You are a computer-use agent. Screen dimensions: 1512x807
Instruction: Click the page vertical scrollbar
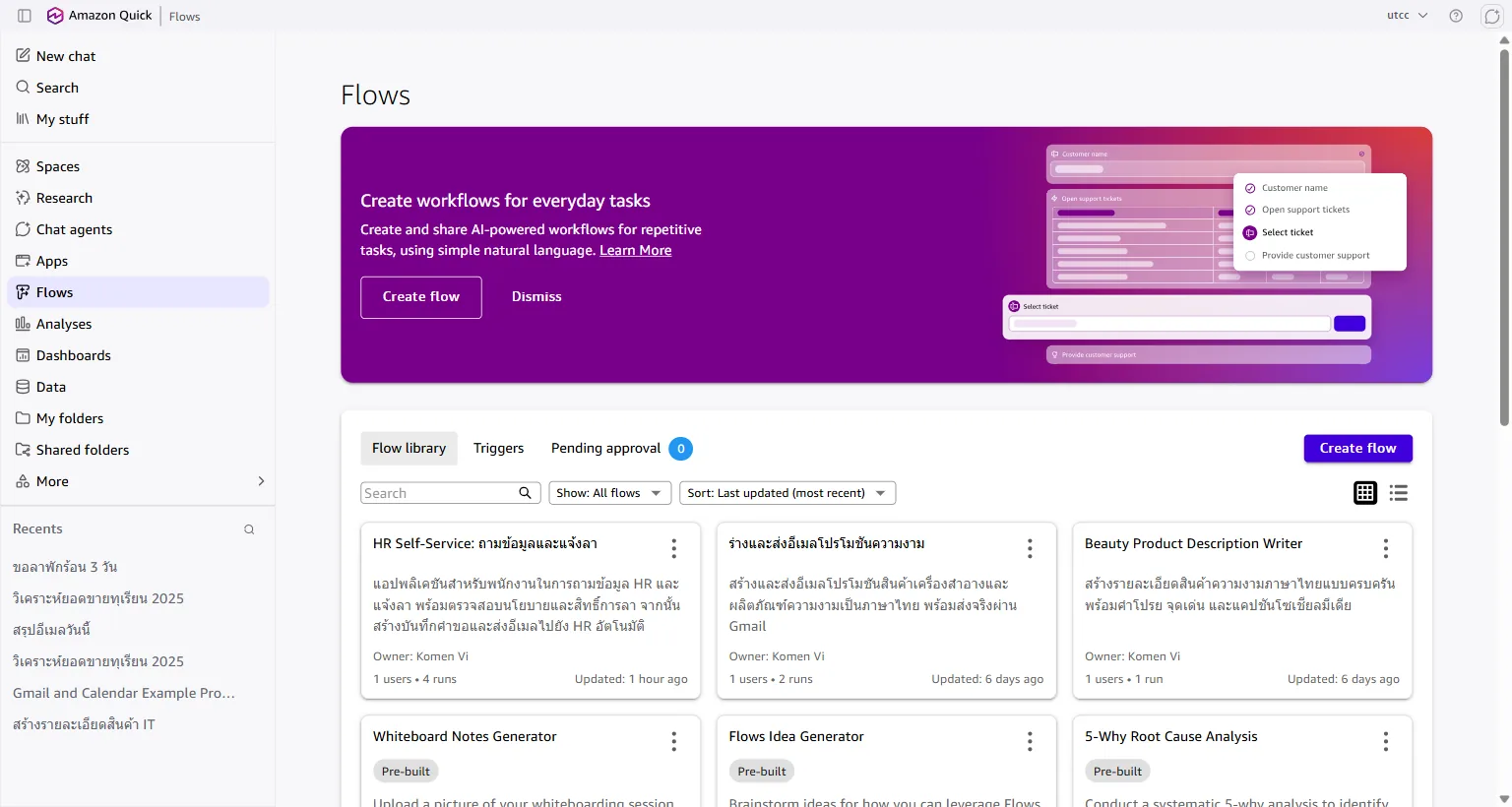[1504, 236]
